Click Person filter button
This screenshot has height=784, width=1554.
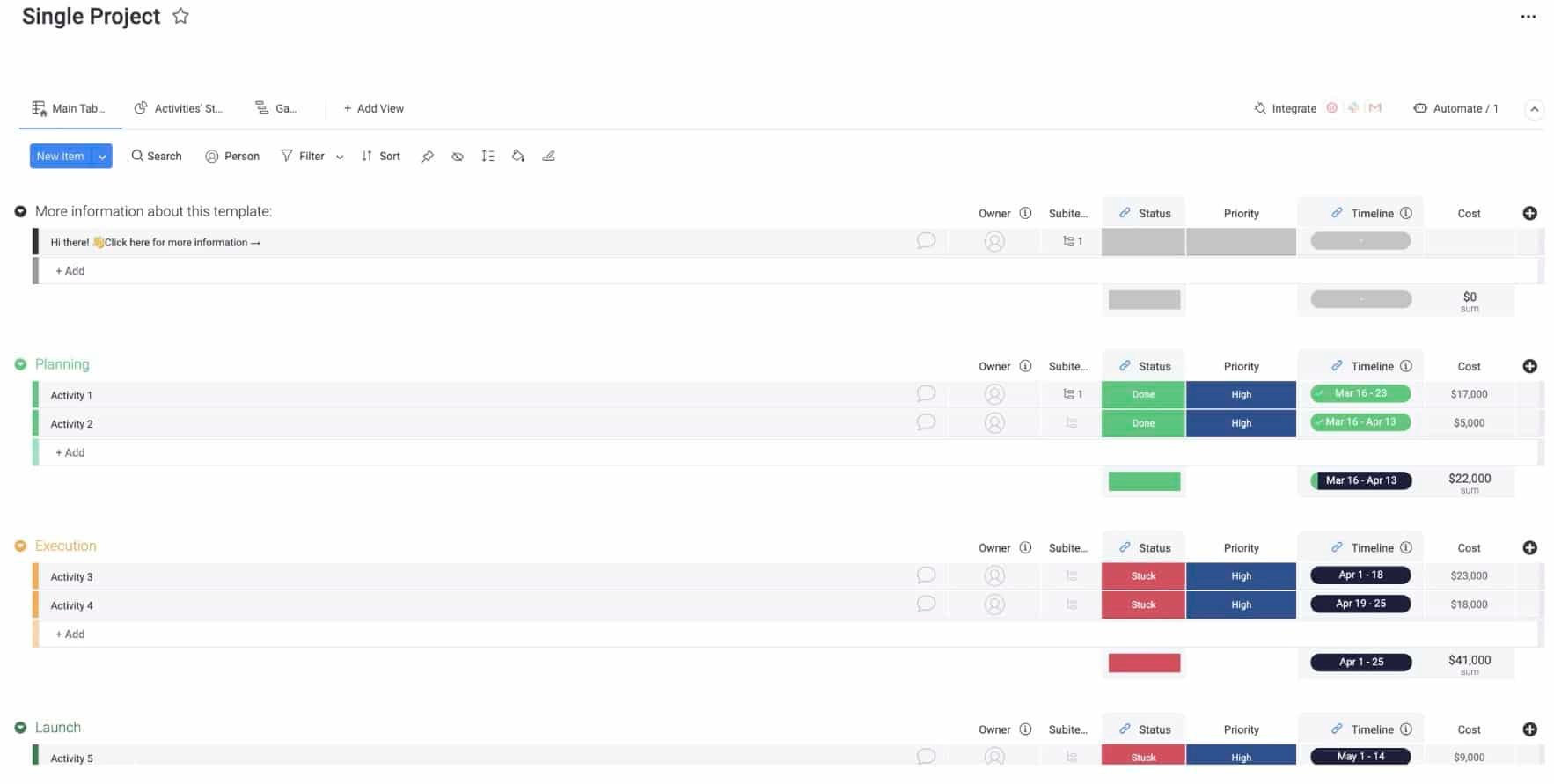pyautogui.click(x=232, y=156)
